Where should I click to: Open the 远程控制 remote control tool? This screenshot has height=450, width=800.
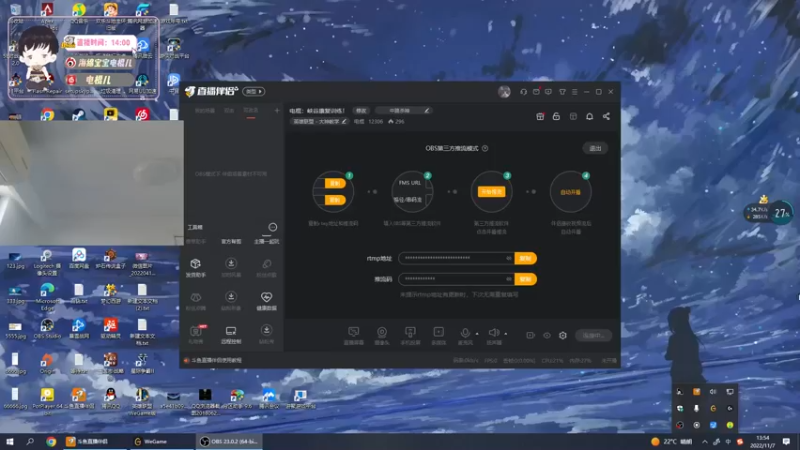(231, 335)
